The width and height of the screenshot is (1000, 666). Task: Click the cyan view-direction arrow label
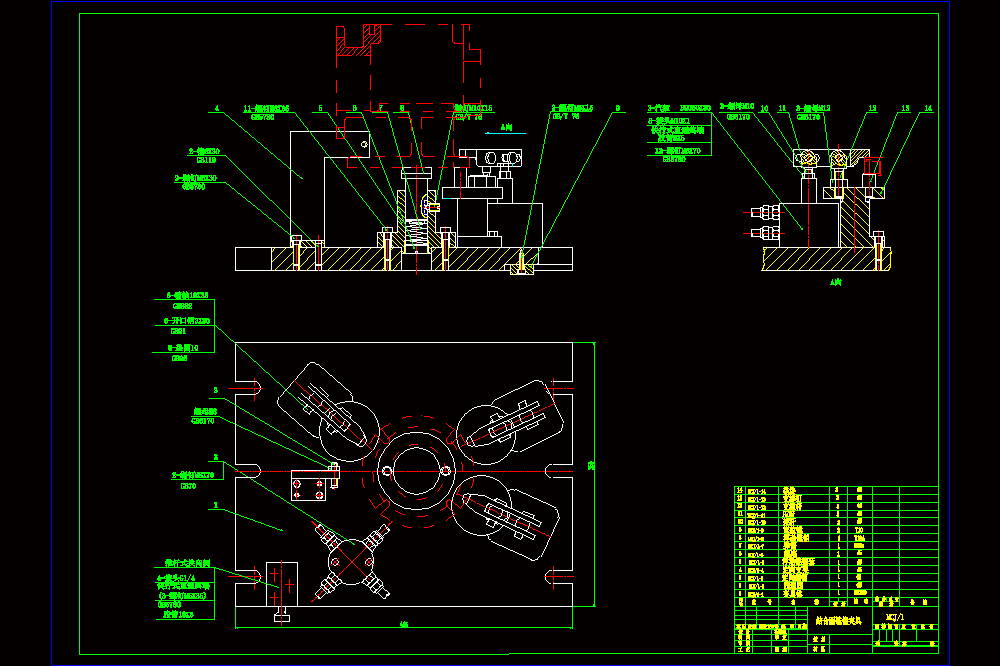pos(506,128)
